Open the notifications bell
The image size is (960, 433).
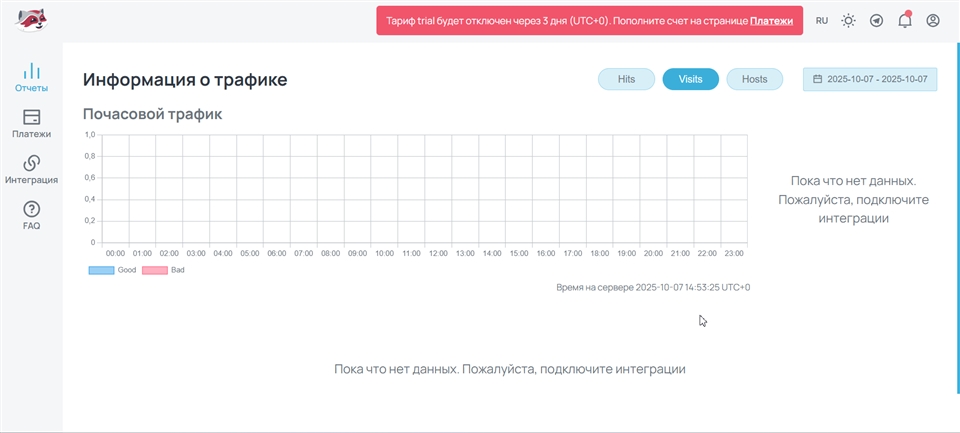pos(904,20)
